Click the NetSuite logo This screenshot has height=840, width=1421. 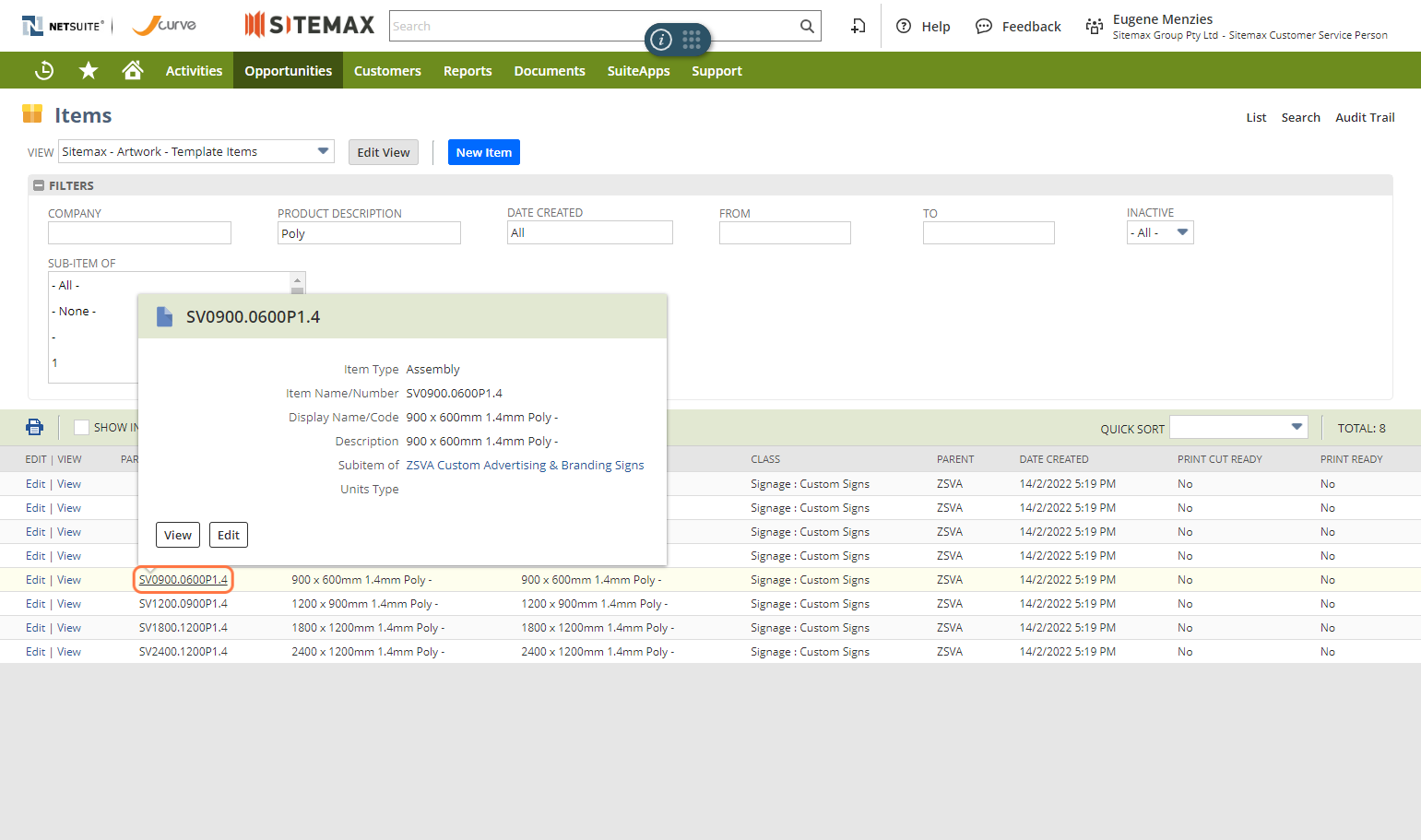click(63, 26)
